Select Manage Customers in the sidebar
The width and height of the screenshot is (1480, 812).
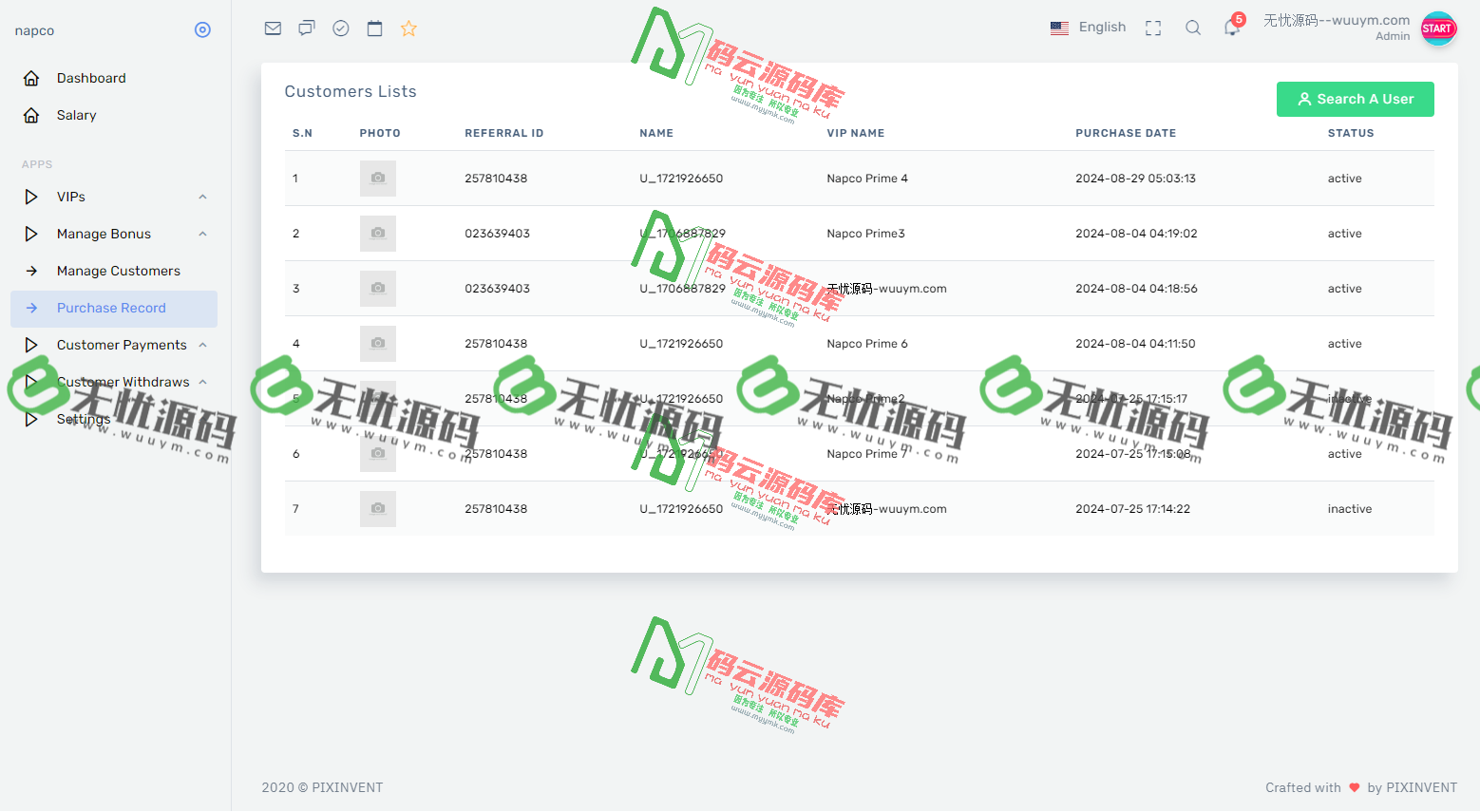click(x=118, y=271)
